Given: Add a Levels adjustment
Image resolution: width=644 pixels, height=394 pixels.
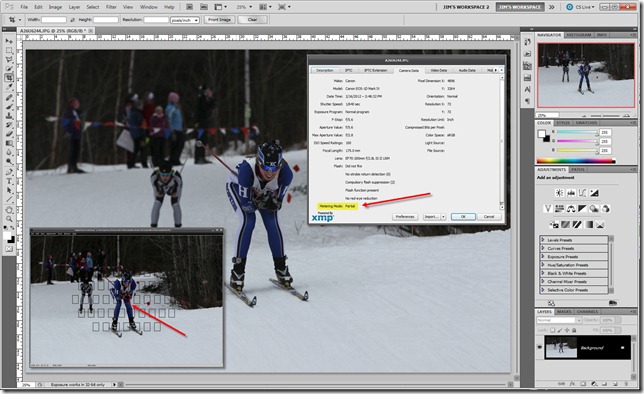Looking at the screenshot, I should click(571, 193).
